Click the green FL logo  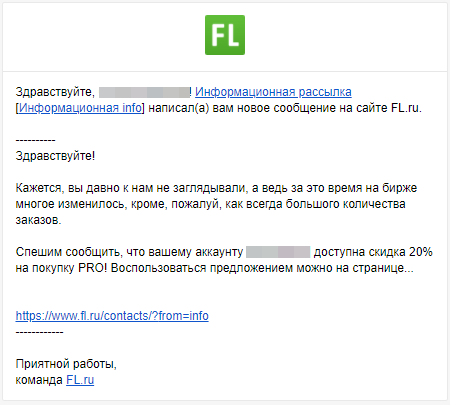225,35
